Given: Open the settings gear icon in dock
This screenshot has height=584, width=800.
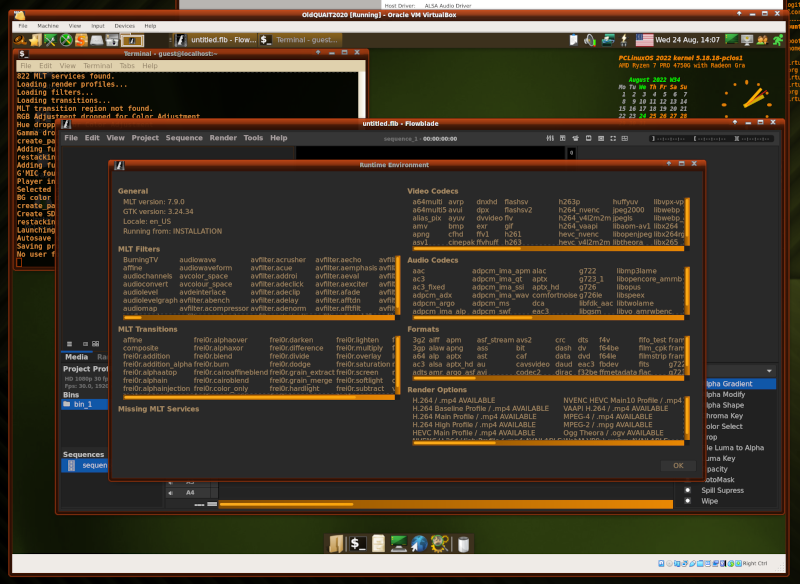Looking at the screenshot, I should click(440, 544).
